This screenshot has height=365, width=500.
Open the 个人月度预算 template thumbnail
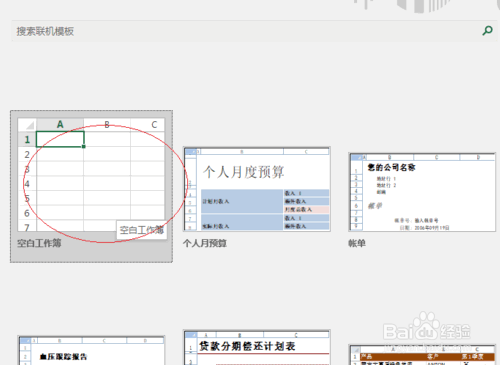pyautogui.click(x=257, y=189)
